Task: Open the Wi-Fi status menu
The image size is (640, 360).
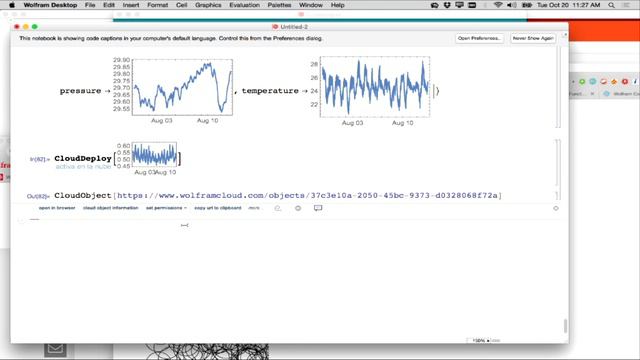Action: click(498, 5)
